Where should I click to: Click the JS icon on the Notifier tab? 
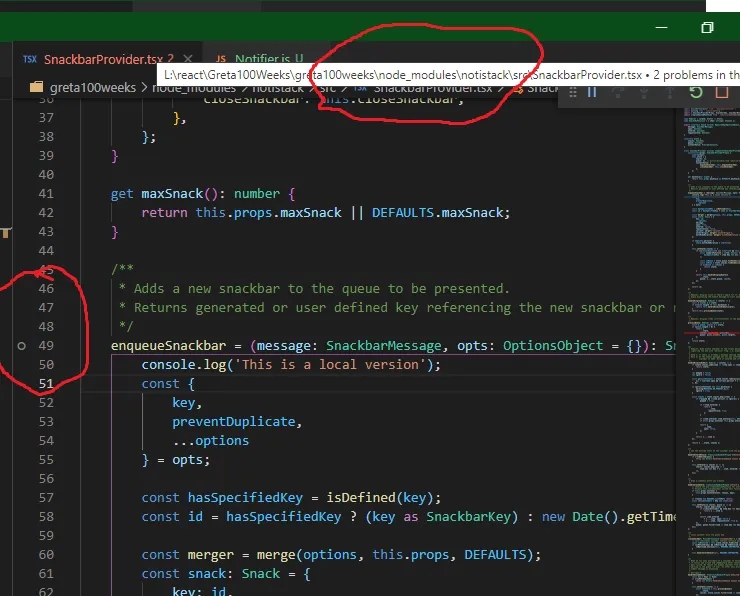click(x=220, y=59)
